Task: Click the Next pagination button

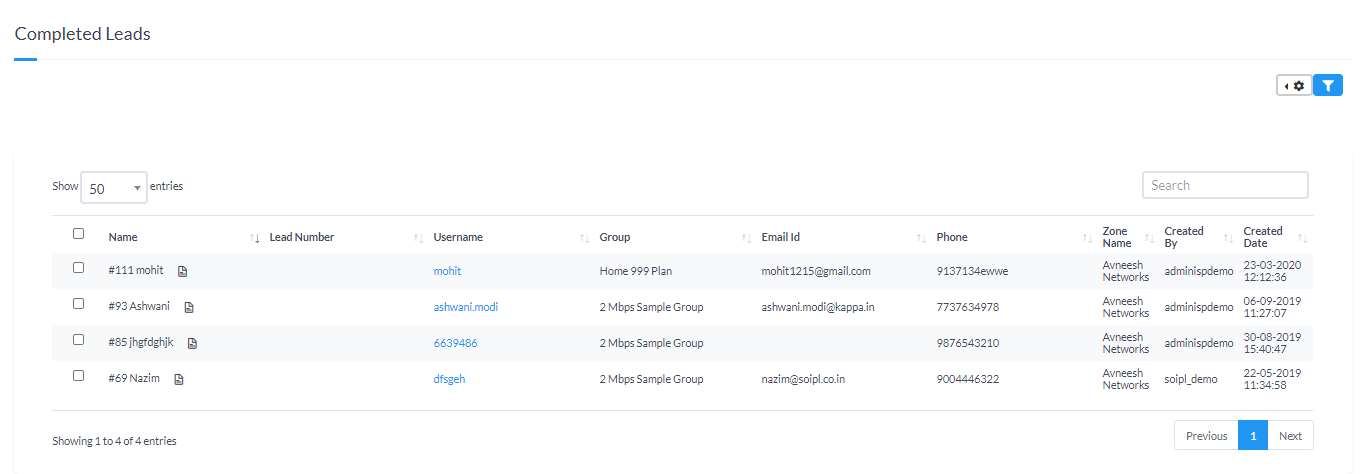Action: pos(1290,436)
